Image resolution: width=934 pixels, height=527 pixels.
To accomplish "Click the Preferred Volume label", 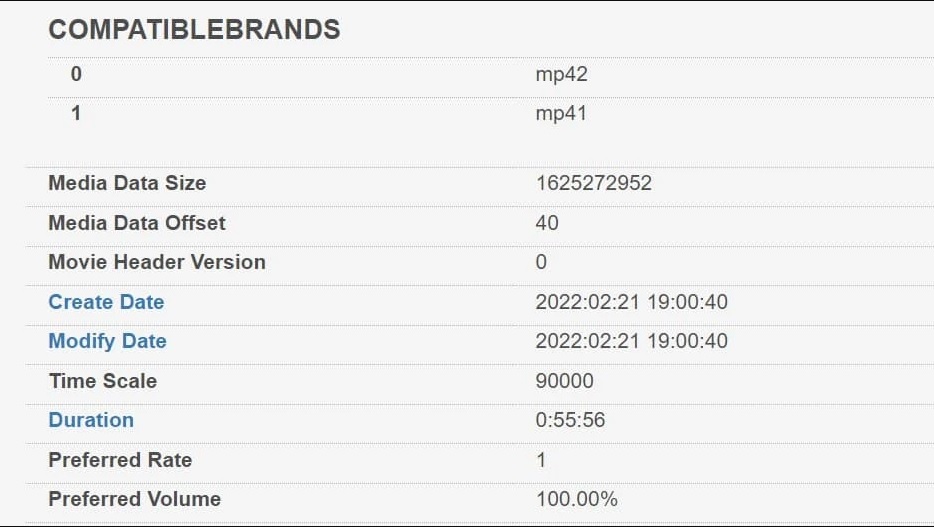I will (x=134, y=499).
